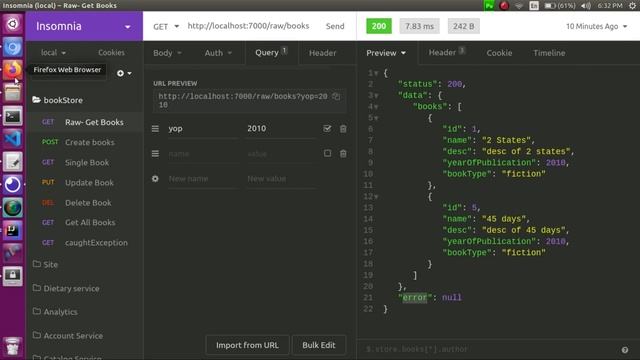Open the Insomnia app dock icon
The height and width of the screenshot is (360, 640).
[x=13, y=185]
